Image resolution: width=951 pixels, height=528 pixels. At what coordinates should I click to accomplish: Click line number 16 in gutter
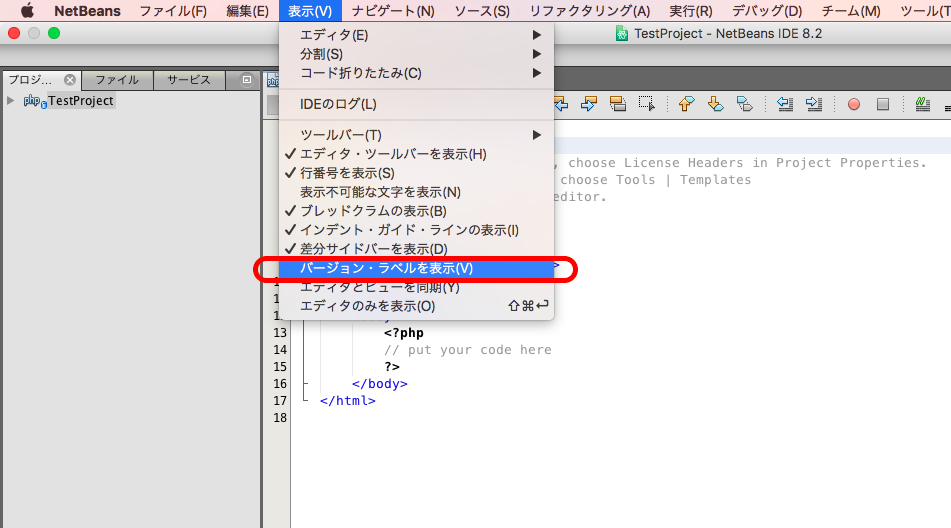click(280, 384)
